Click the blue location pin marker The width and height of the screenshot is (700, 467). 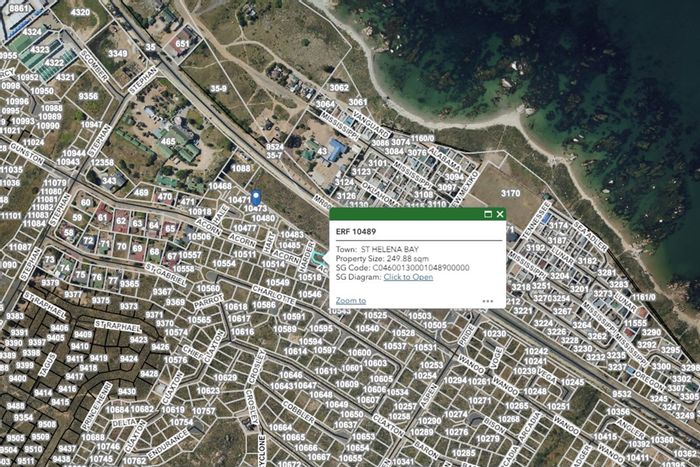coord(256,198)
